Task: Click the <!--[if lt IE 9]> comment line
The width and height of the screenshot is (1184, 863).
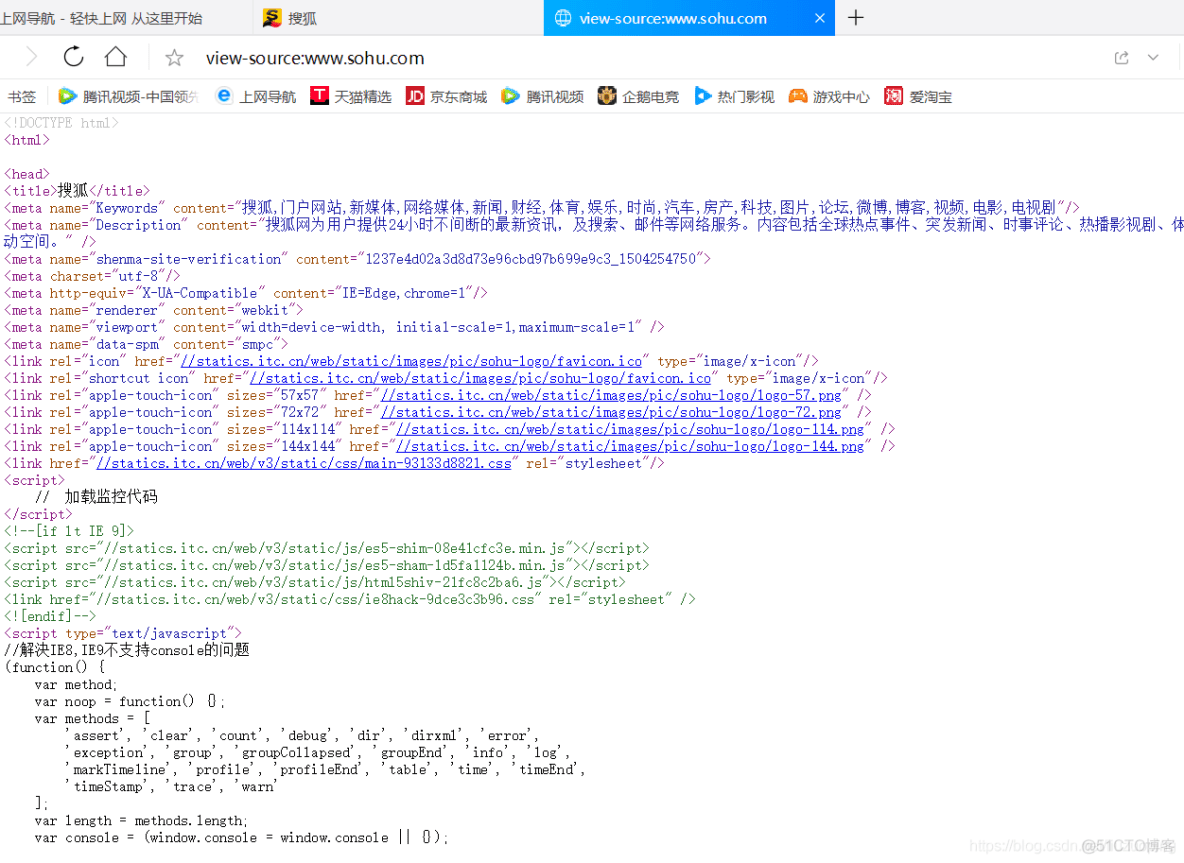Action: point(69,532)
